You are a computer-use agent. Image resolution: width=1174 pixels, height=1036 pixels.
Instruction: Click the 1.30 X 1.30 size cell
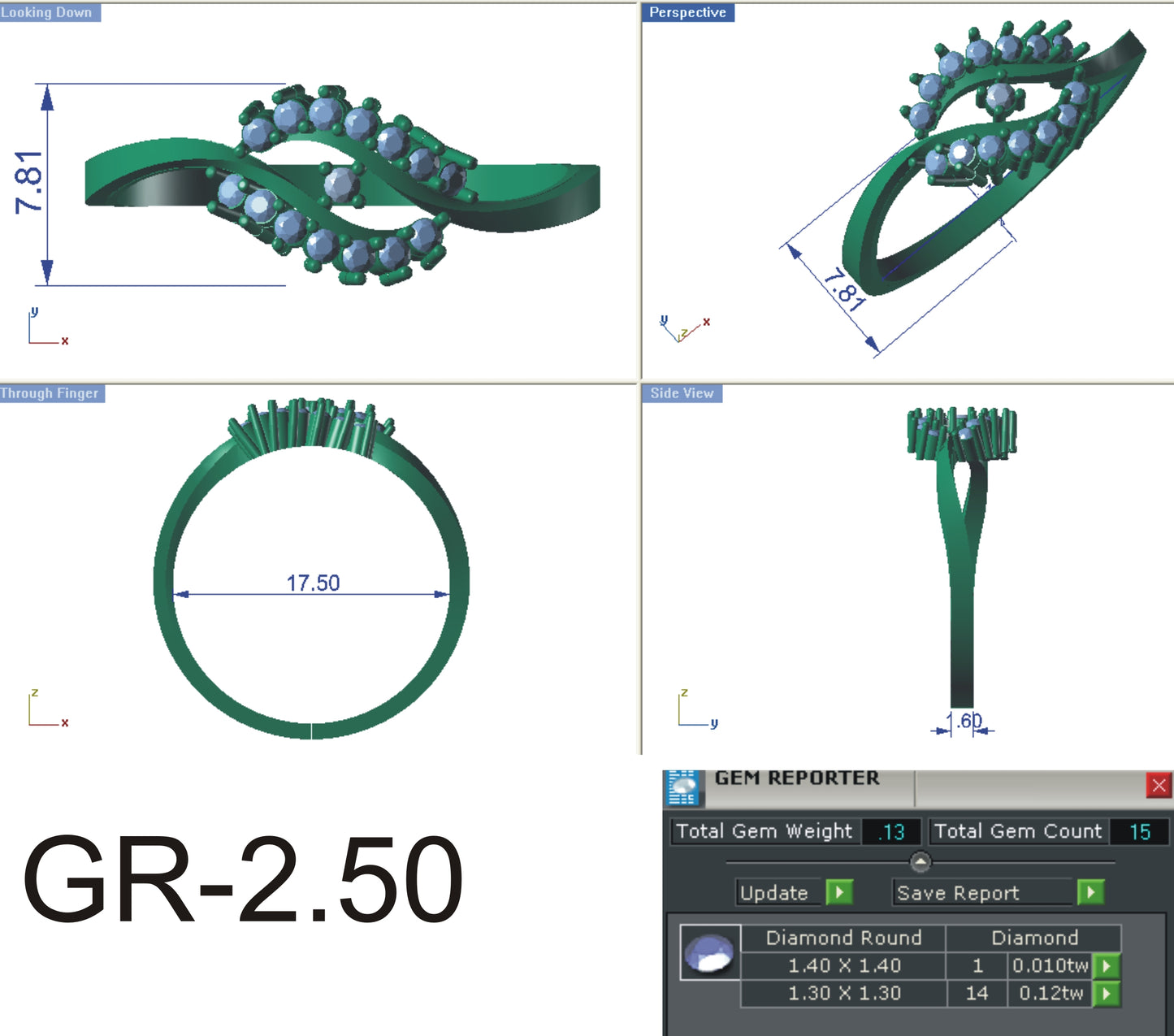(x=844, y=993)
